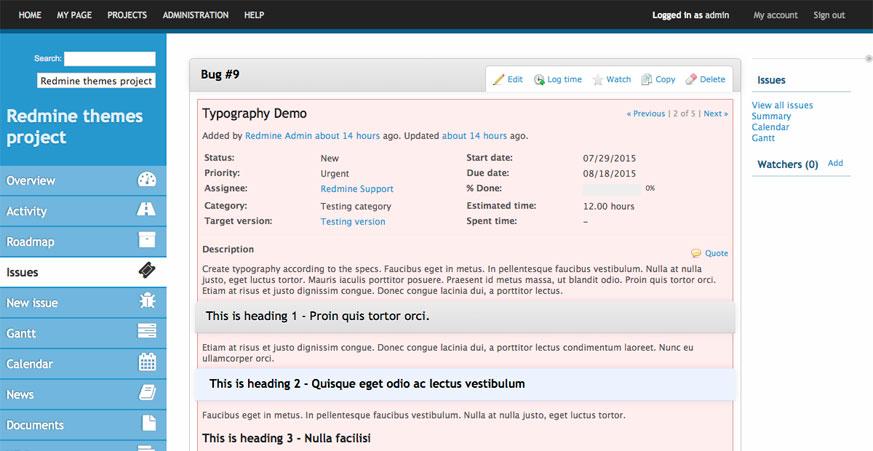Open Overview in the sidebar
Viewport: 873px width, 451px height.
83,180
